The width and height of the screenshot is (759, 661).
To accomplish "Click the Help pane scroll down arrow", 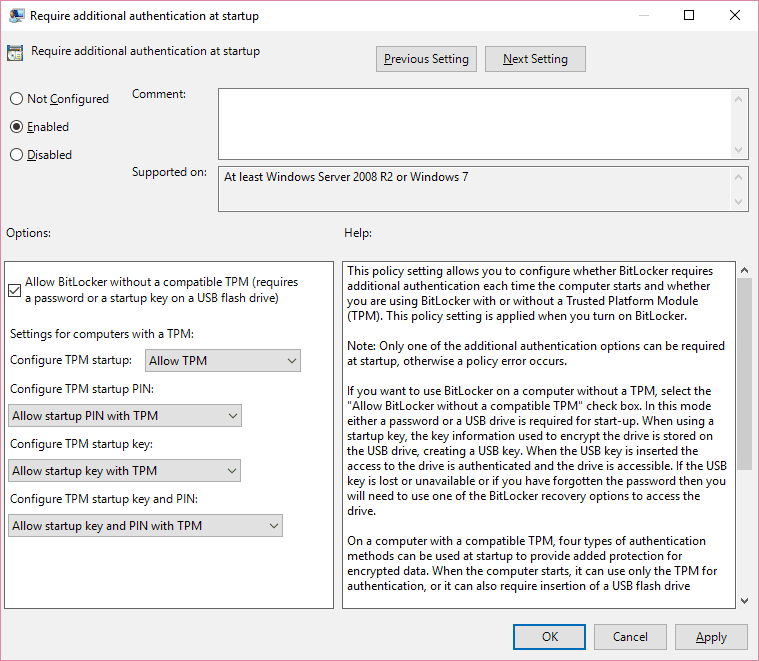I will point(744,601).
